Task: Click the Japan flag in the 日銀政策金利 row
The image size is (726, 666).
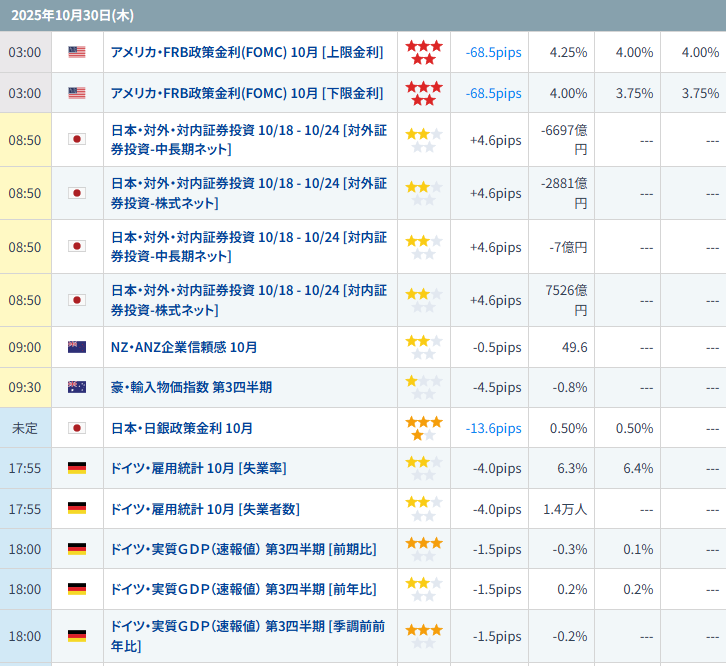Action: click(x=77, y=428)
